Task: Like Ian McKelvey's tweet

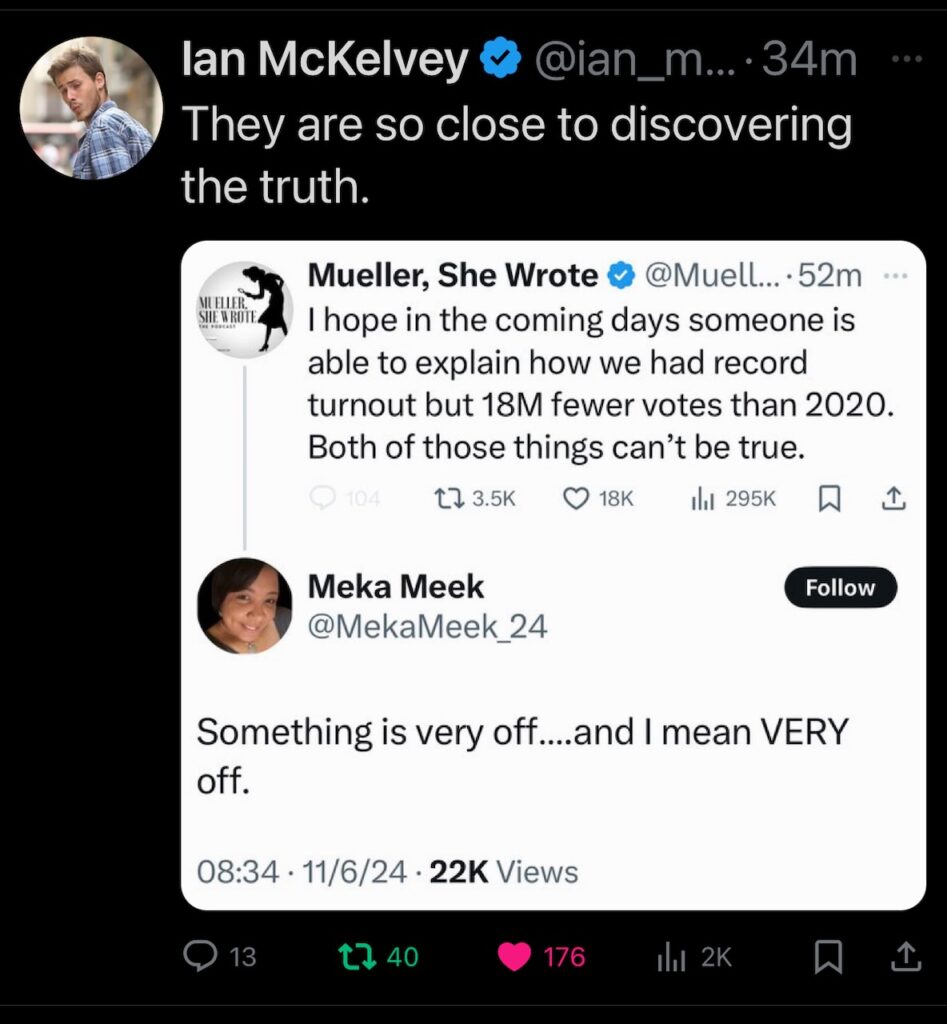Action: [x=516, y=957]
